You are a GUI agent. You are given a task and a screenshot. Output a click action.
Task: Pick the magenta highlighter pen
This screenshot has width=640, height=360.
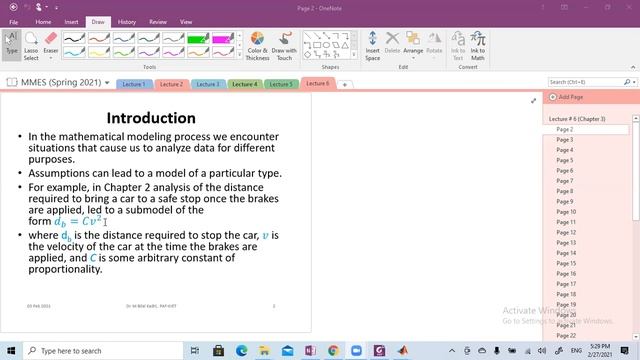click(223, 38)
